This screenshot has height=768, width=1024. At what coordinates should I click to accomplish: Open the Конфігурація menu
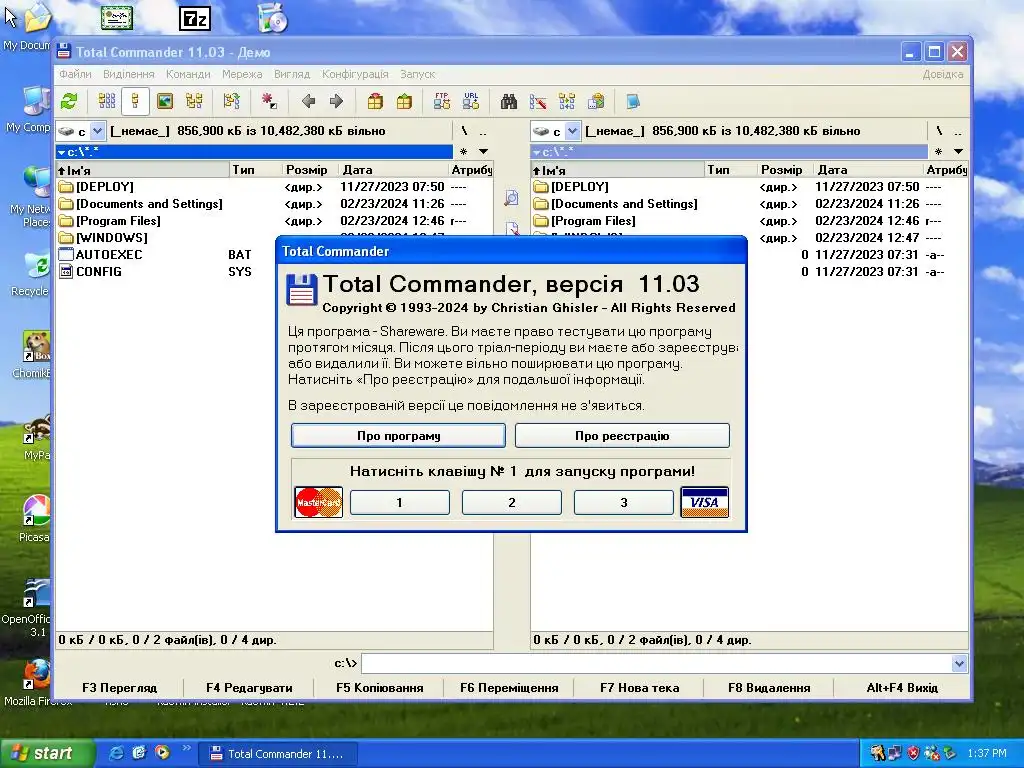click(355, 74)
